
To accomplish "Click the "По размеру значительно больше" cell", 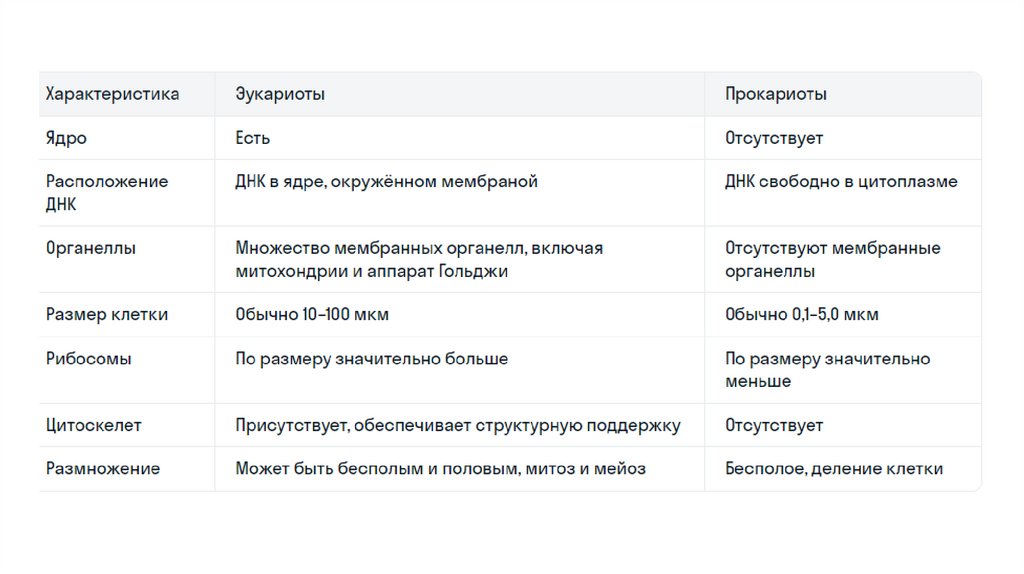I will click(x=371, y=358).
